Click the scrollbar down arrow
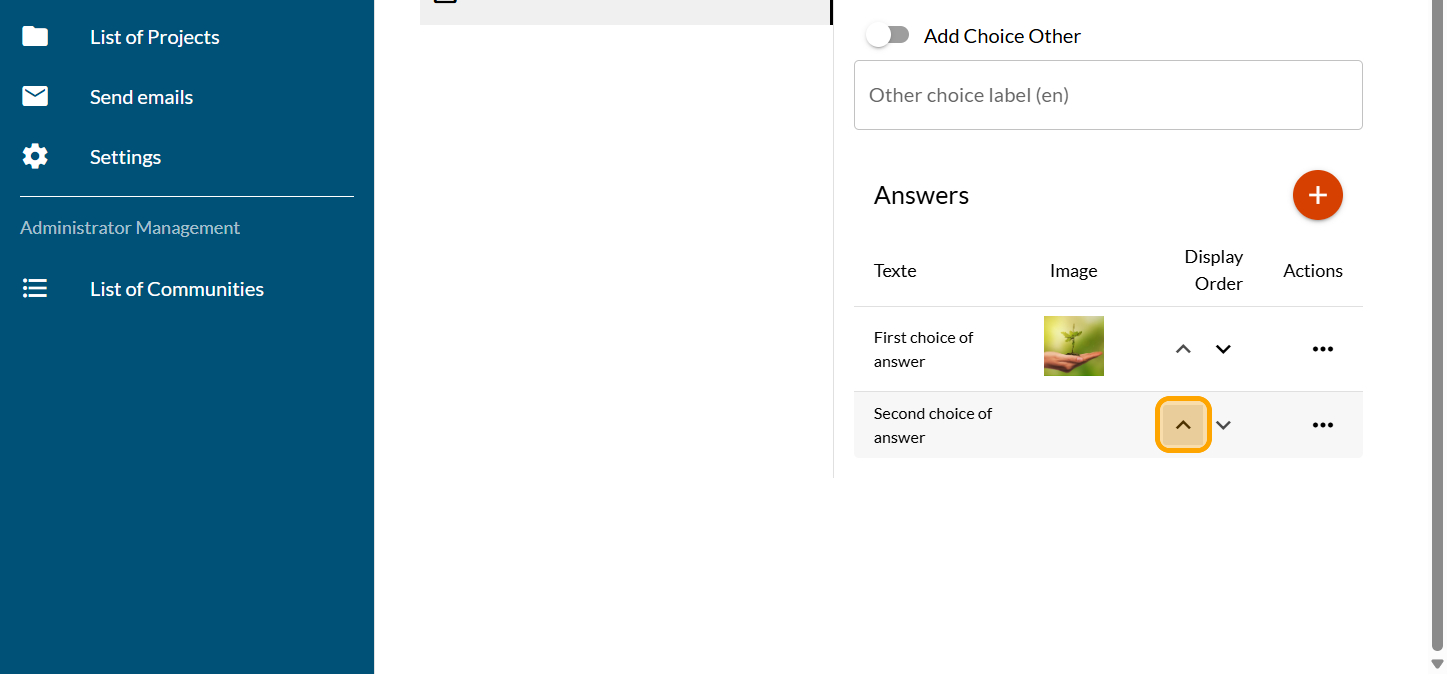This screenshot has width=1447, height=674. point(1437,664)
